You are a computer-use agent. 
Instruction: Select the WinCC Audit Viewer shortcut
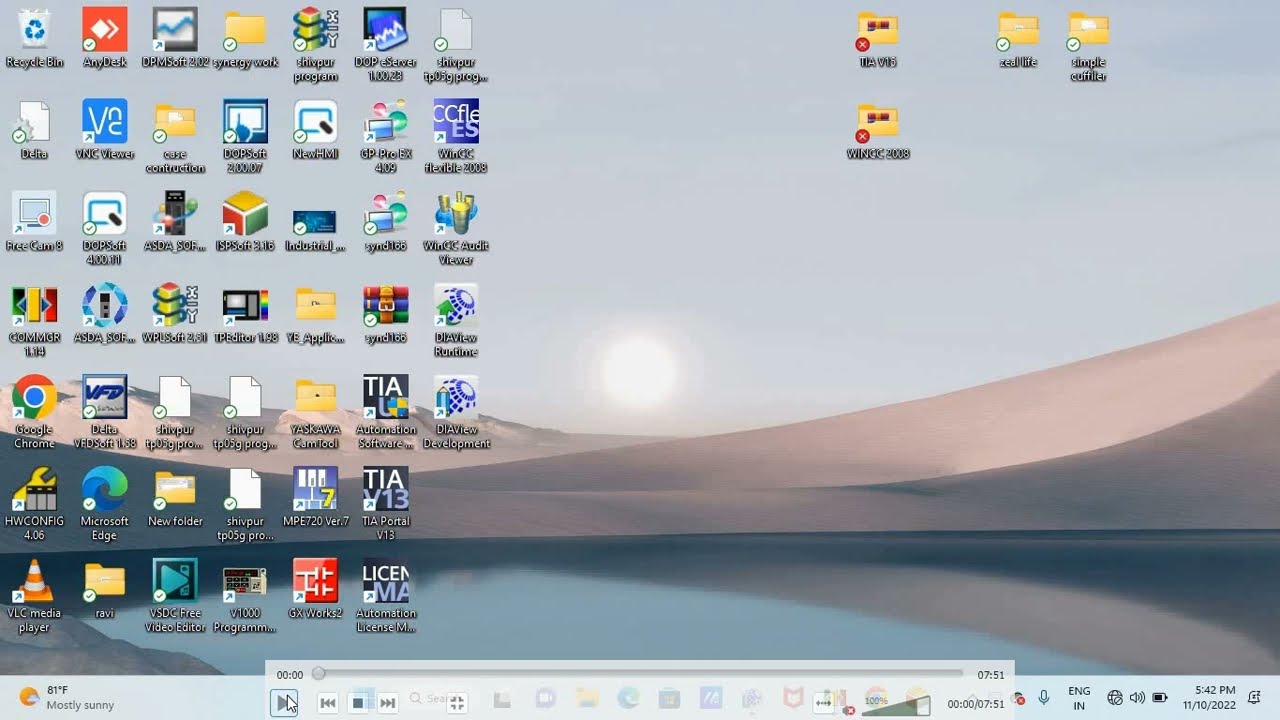[456, 229]
